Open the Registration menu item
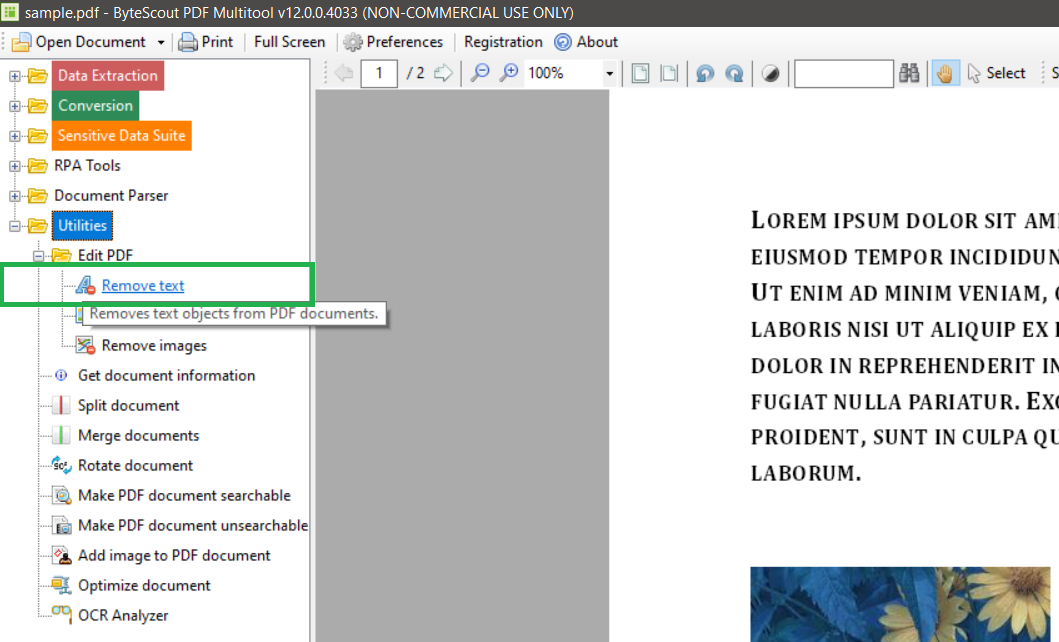 click(x=503, y=42)
